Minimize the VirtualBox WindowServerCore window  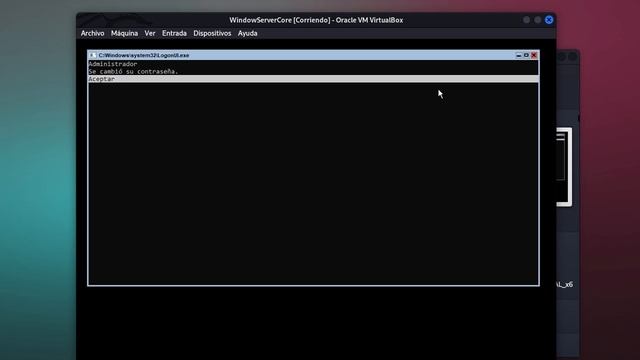527,20
